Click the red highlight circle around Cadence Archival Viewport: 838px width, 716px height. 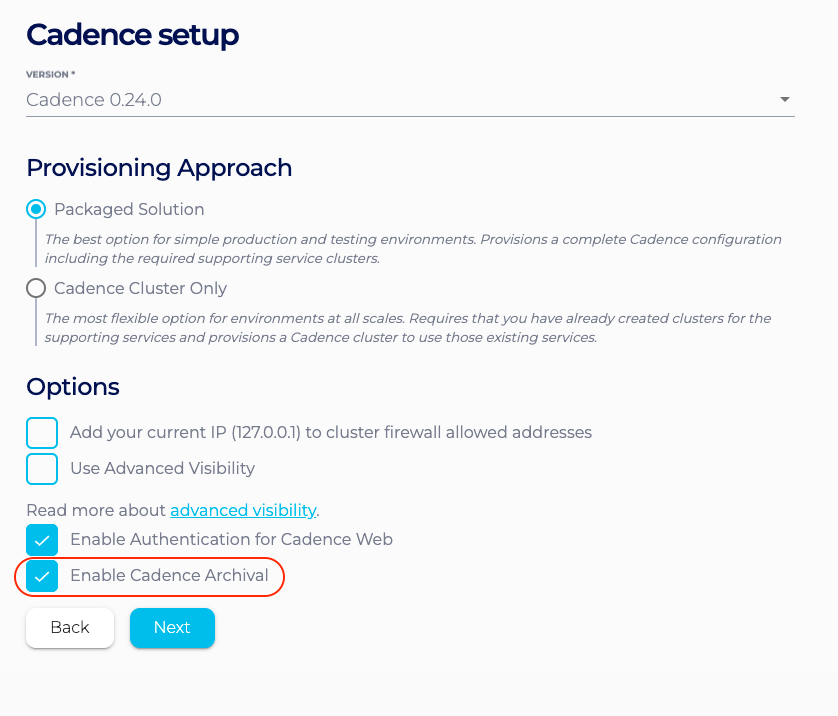pyautogui.click(x=150, y=577)
